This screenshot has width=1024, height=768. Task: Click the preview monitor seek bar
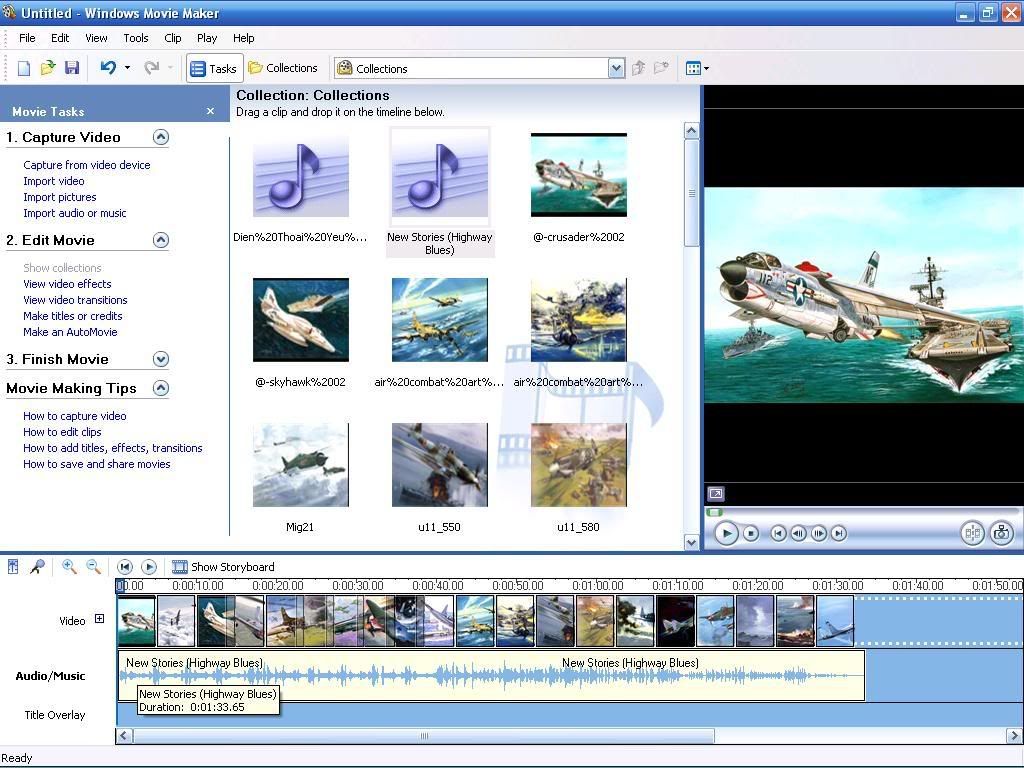(x=862, y=512)
